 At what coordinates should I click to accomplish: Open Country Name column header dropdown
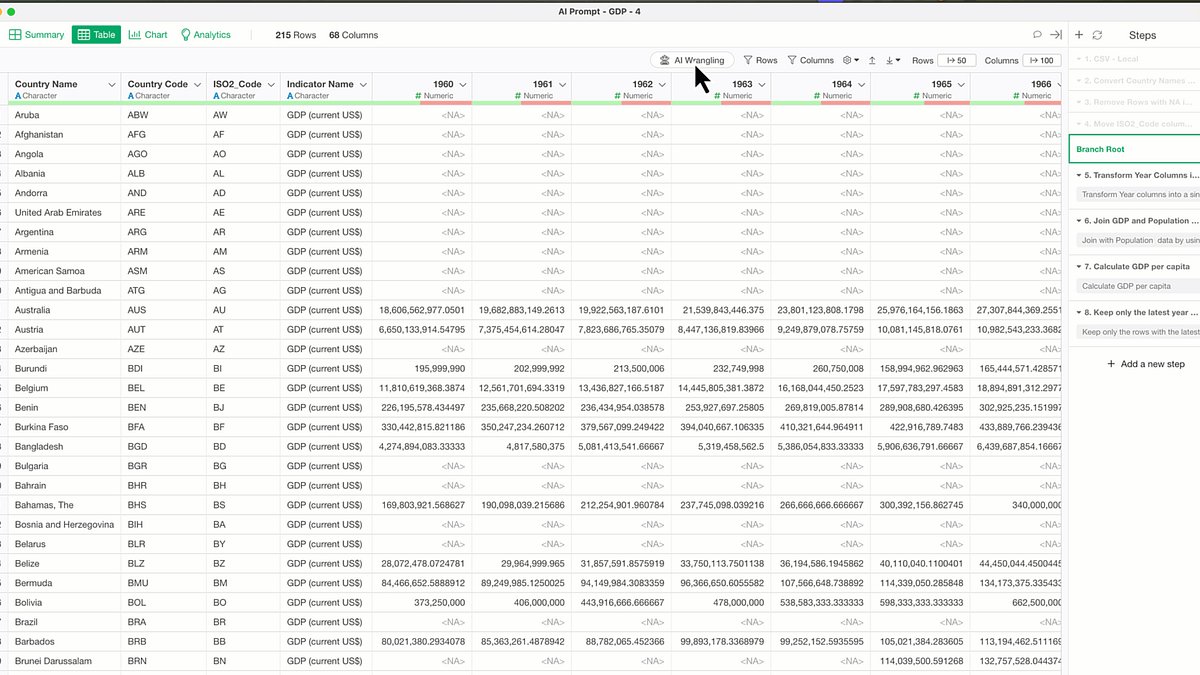(112, 85)
